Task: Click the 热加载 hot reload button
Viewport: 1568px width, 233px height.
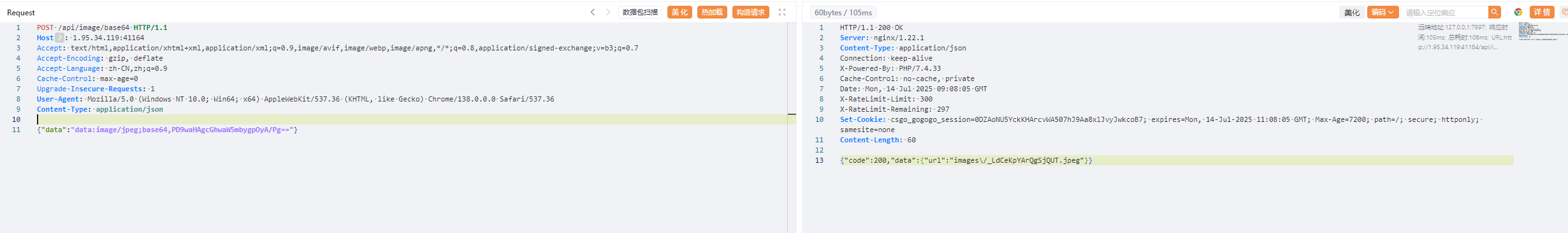Action: coord(712,12)
